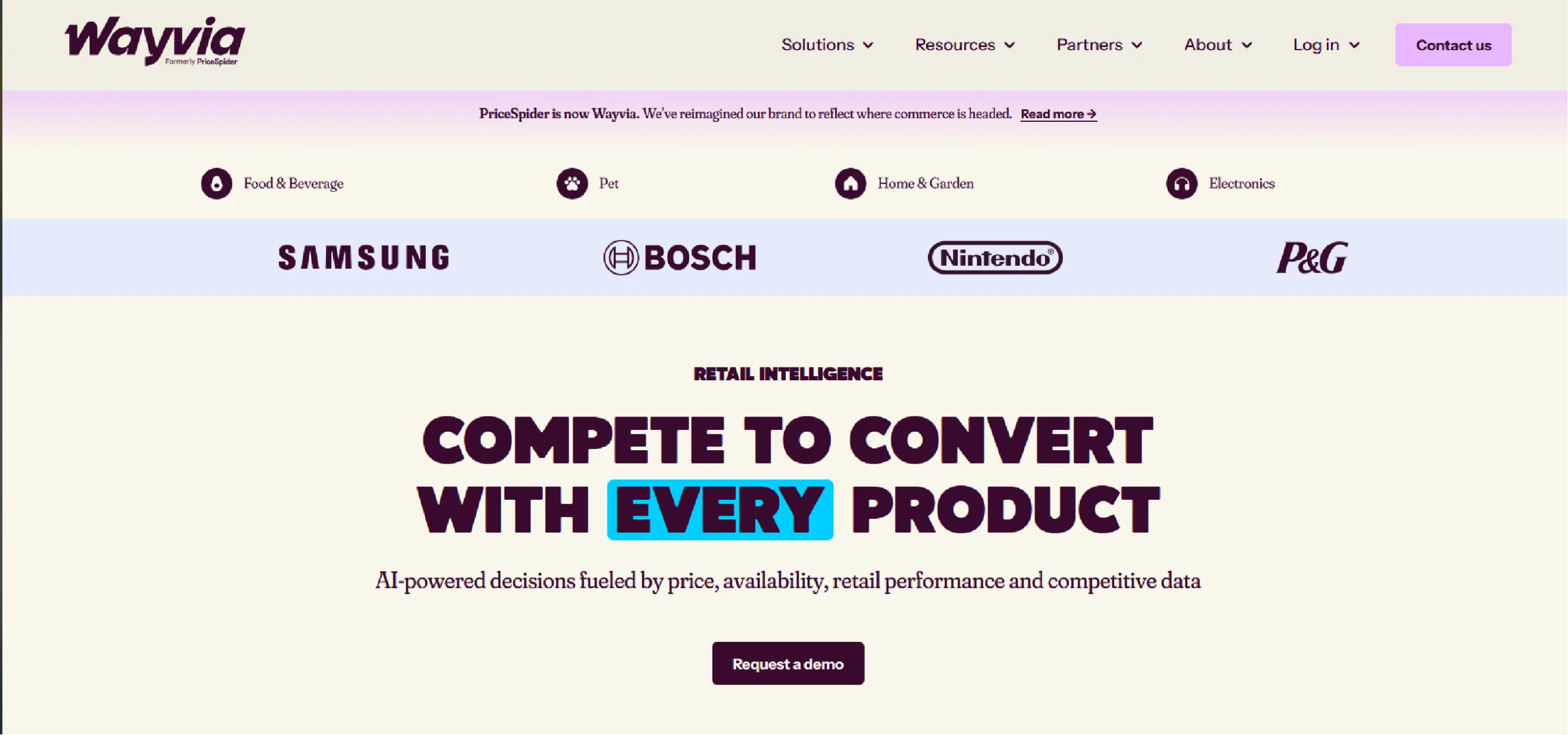Click the Nintendo logo

[x=995, y=257]
